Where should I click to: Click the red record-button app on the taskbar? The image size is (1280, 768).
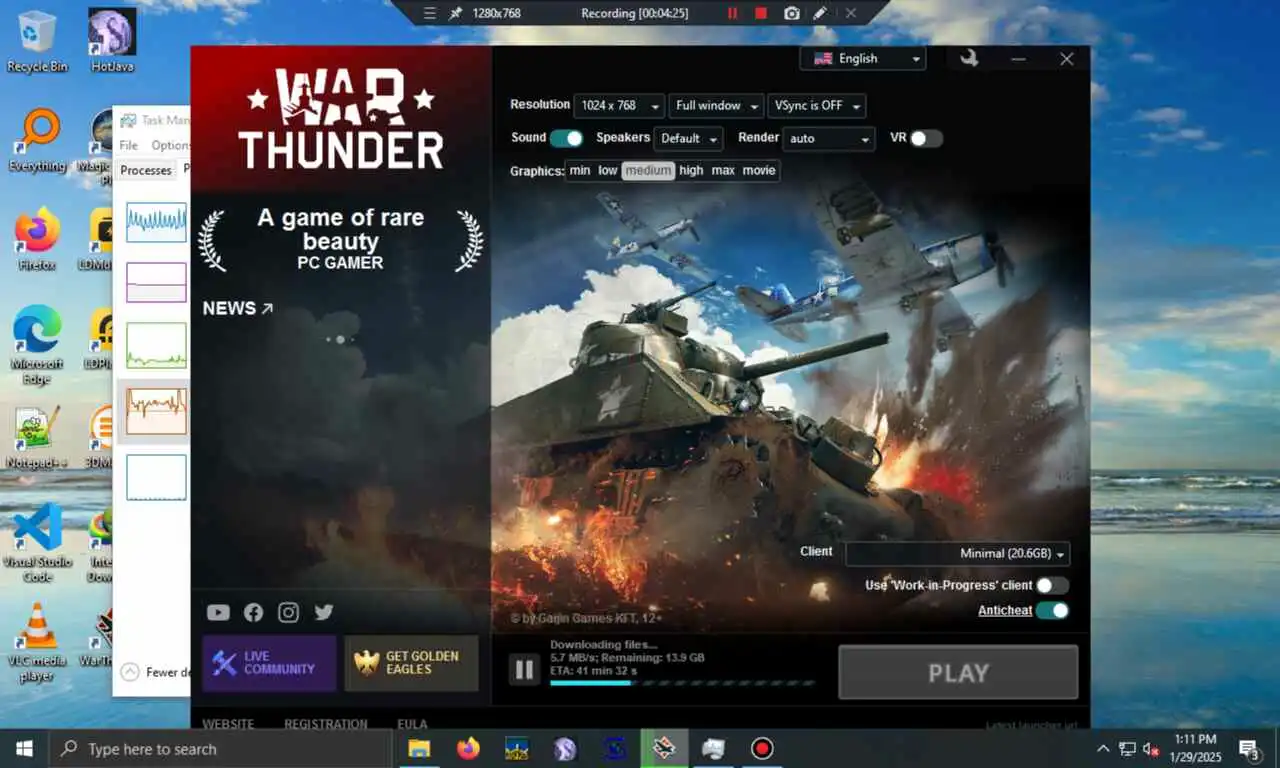click(762, 748)
